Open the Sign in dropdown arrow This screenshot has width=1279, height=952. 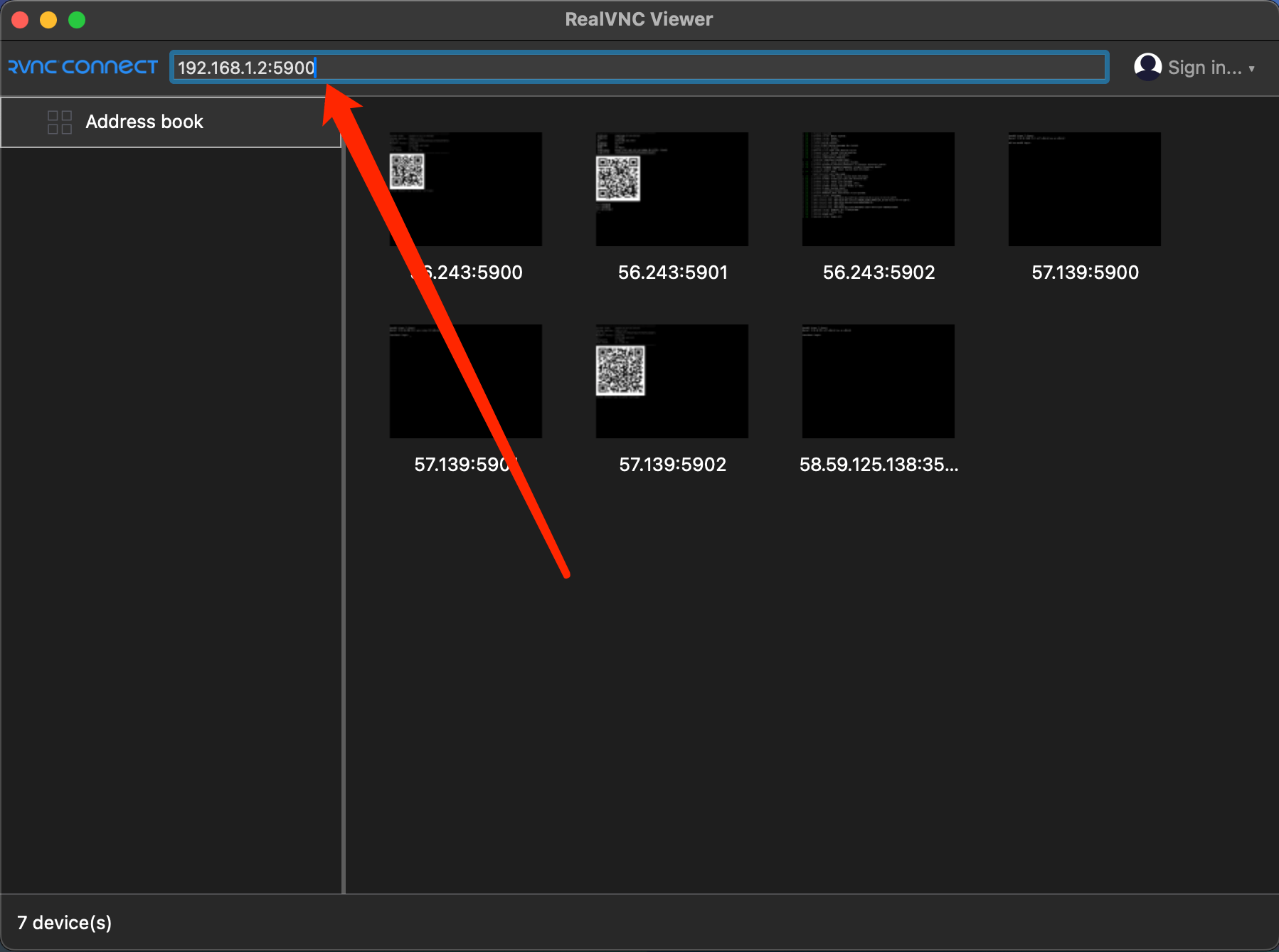point(1251,68)
